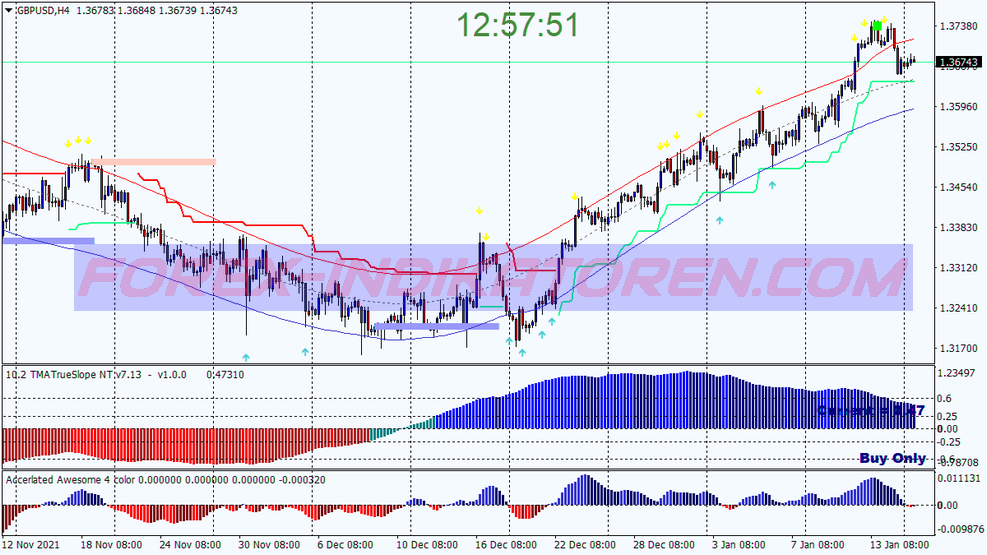The height and width of the screenshot is (555, 987).
Task: Click the green countdown timer 12:57:51
Action: click(519, 25)
